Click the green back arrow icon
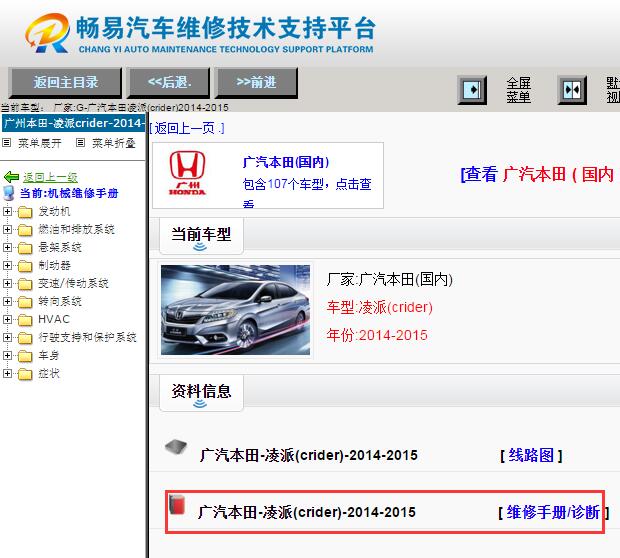This screenshot has height=558, width=620. [11, 177]
